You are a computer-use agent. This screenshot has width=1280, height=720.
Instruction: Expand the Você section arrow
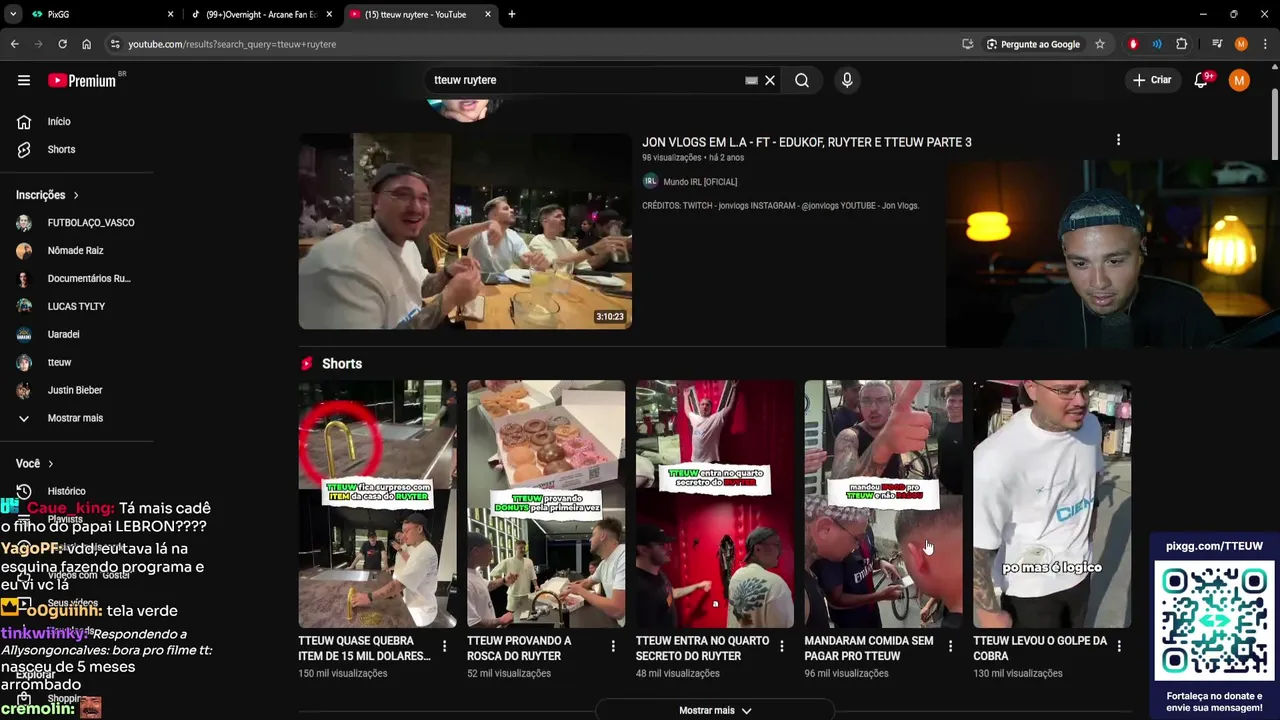pyautogui.click(x=50, y=463)
